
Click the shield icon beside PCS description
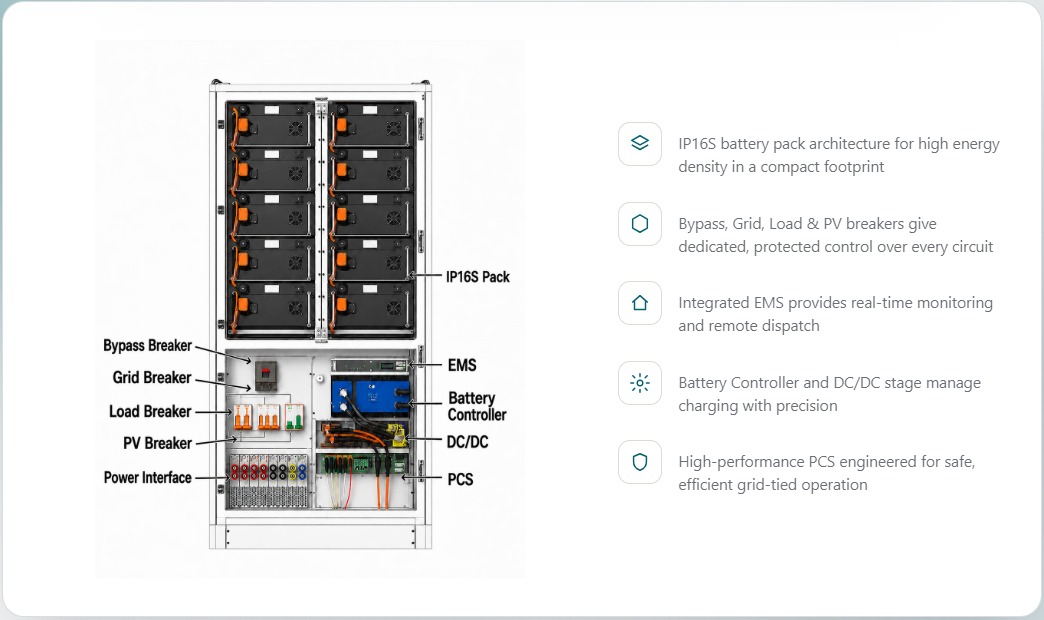tap(640, 462)
